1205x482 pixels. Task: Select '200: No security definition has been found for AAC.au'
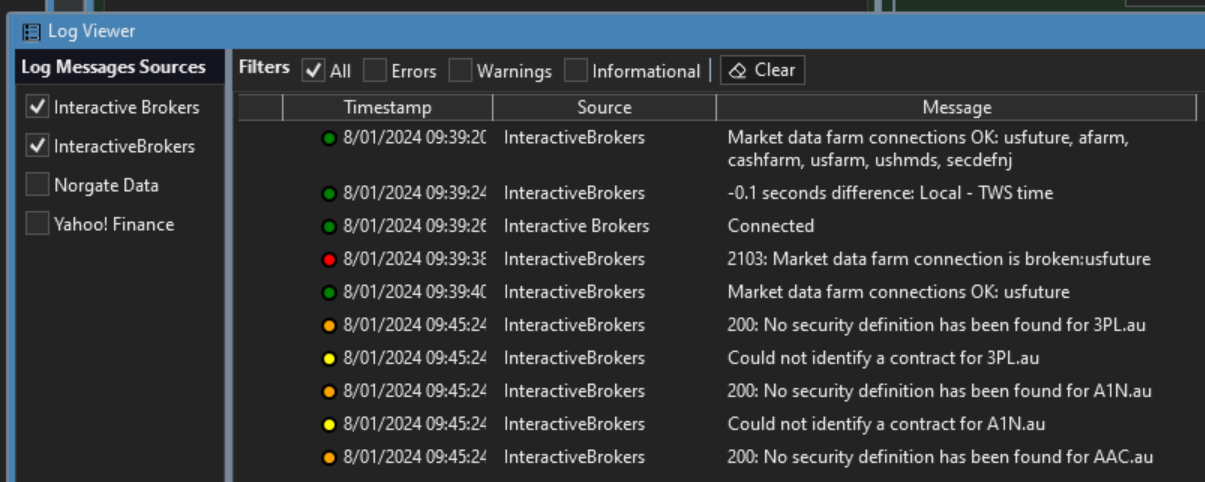click(x=940, y=457)
